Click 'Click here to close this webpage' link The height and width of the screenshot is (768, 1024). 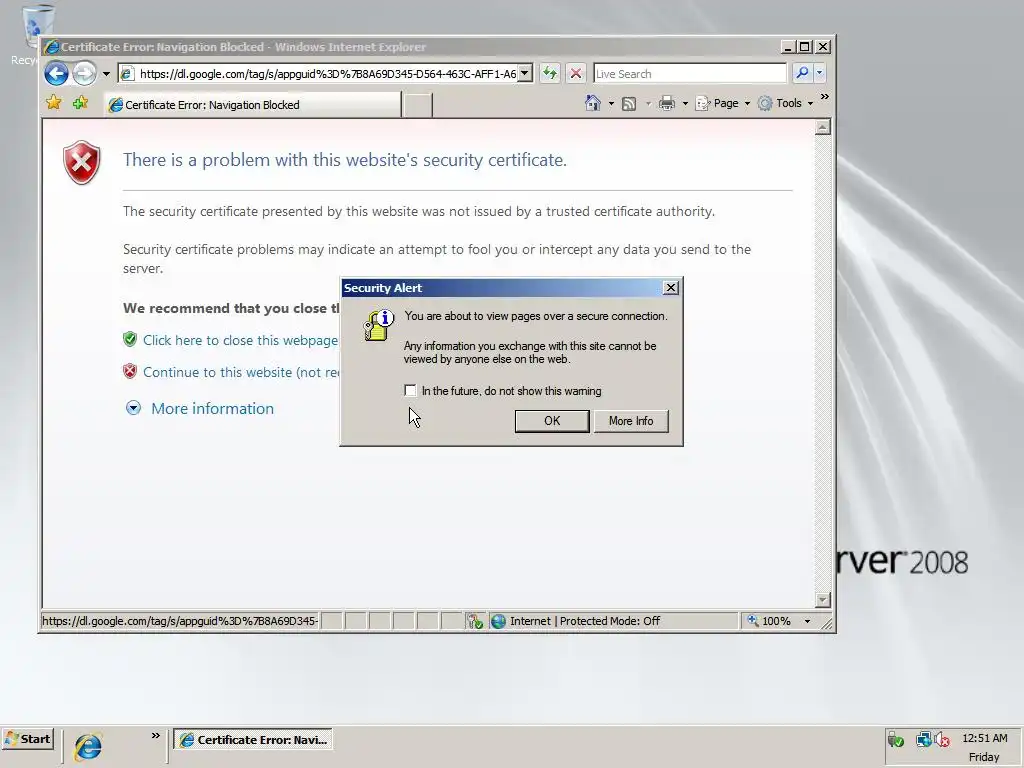240,340
